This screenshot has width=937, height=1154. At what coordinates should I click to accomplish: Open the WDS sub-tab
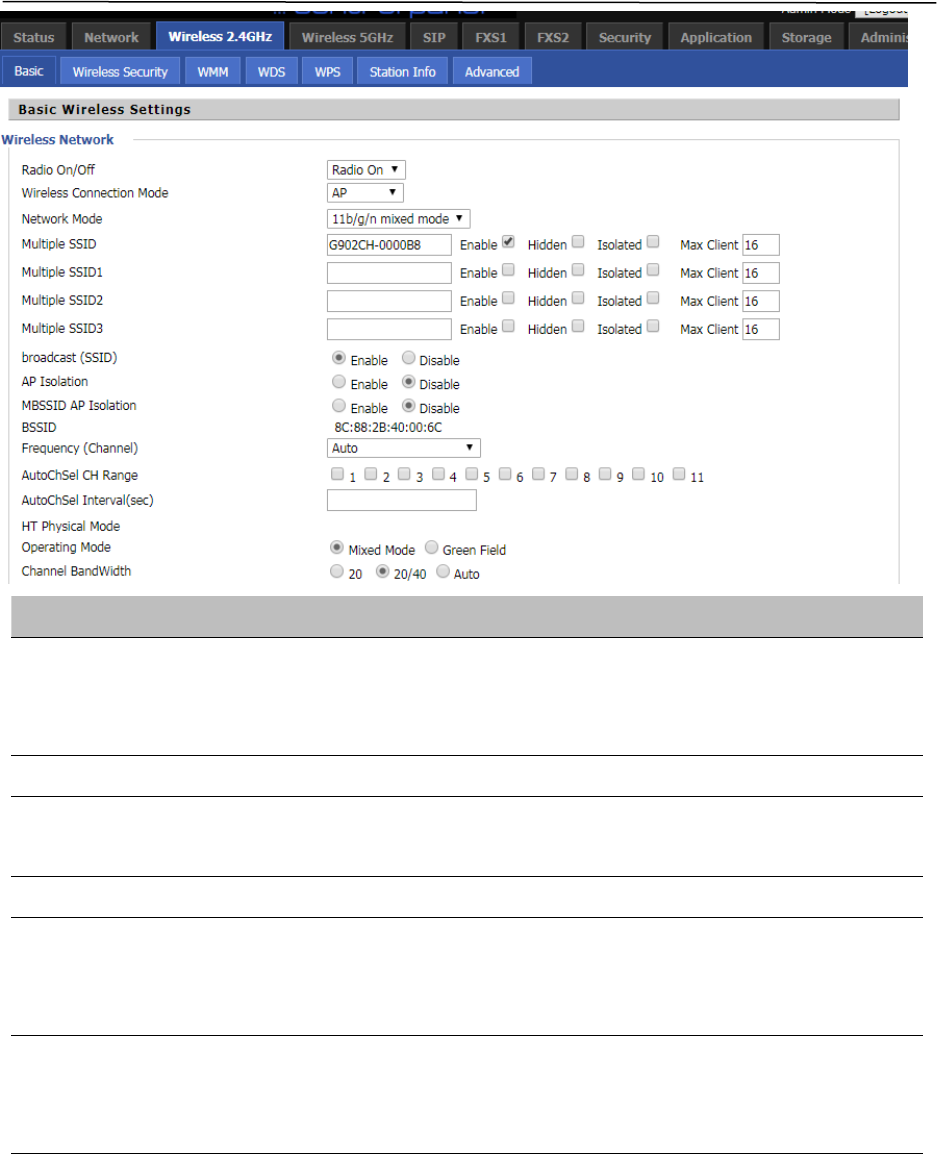[272, 71]
